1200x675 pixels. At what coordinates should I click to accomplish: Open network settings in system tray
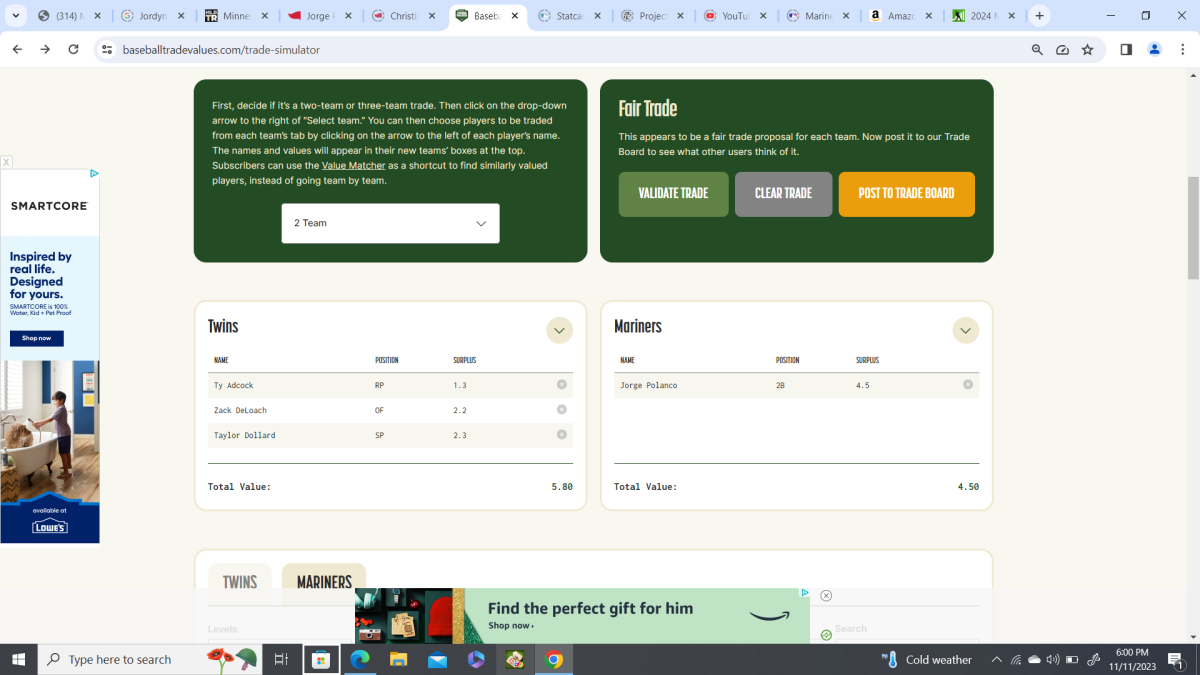click(x=1015, y=659)
